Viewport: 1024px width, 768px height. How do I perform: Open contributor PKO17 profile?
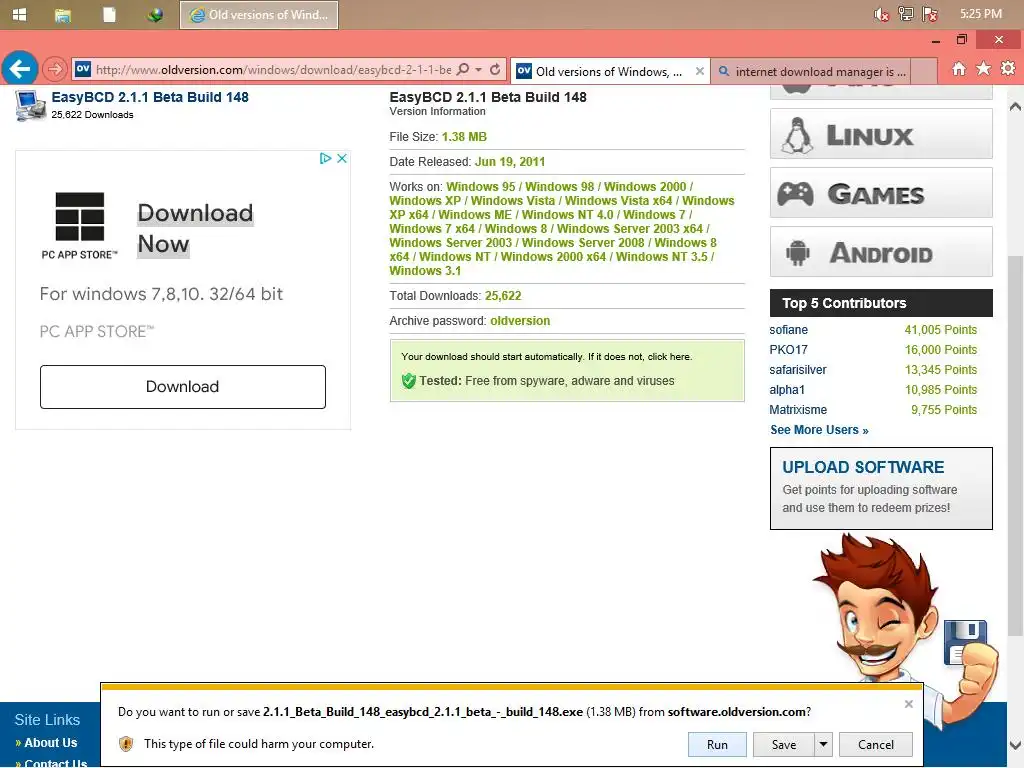point(788,350)
